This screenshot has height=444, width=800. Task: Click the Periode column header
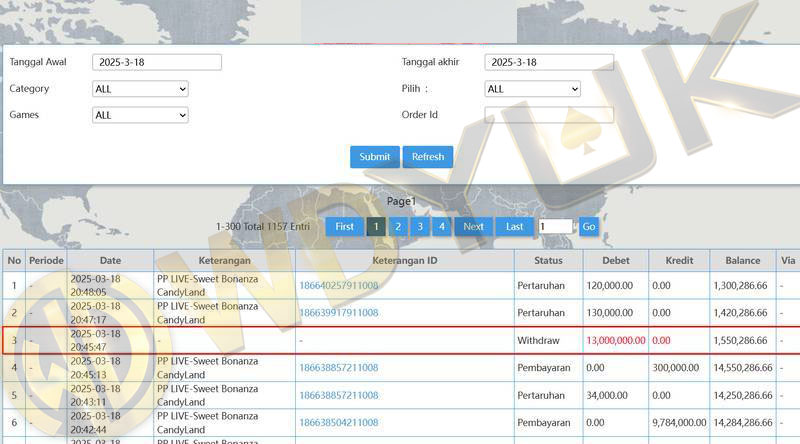pos(46,260)
